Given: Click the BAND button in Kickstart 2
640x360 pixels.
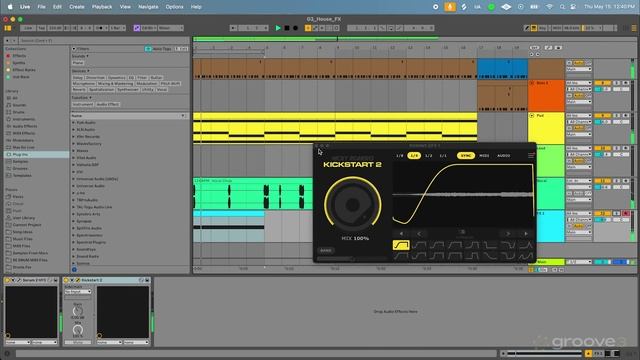Looking at the screenshot, I should coord(326,250).
